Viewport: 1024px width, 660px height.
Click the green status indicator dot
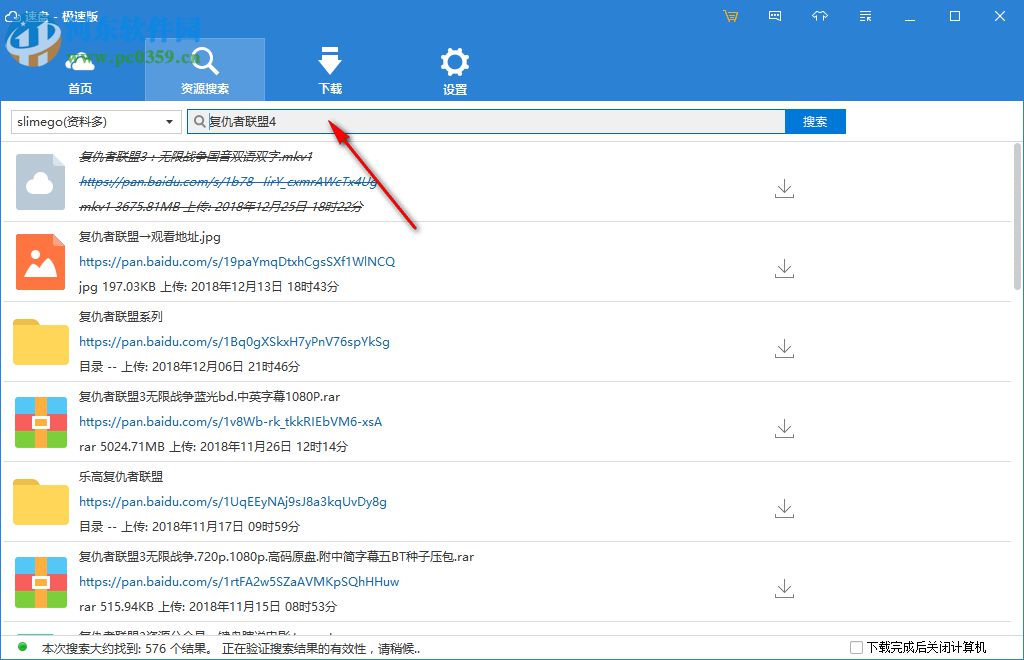click(x=23, y=647)
